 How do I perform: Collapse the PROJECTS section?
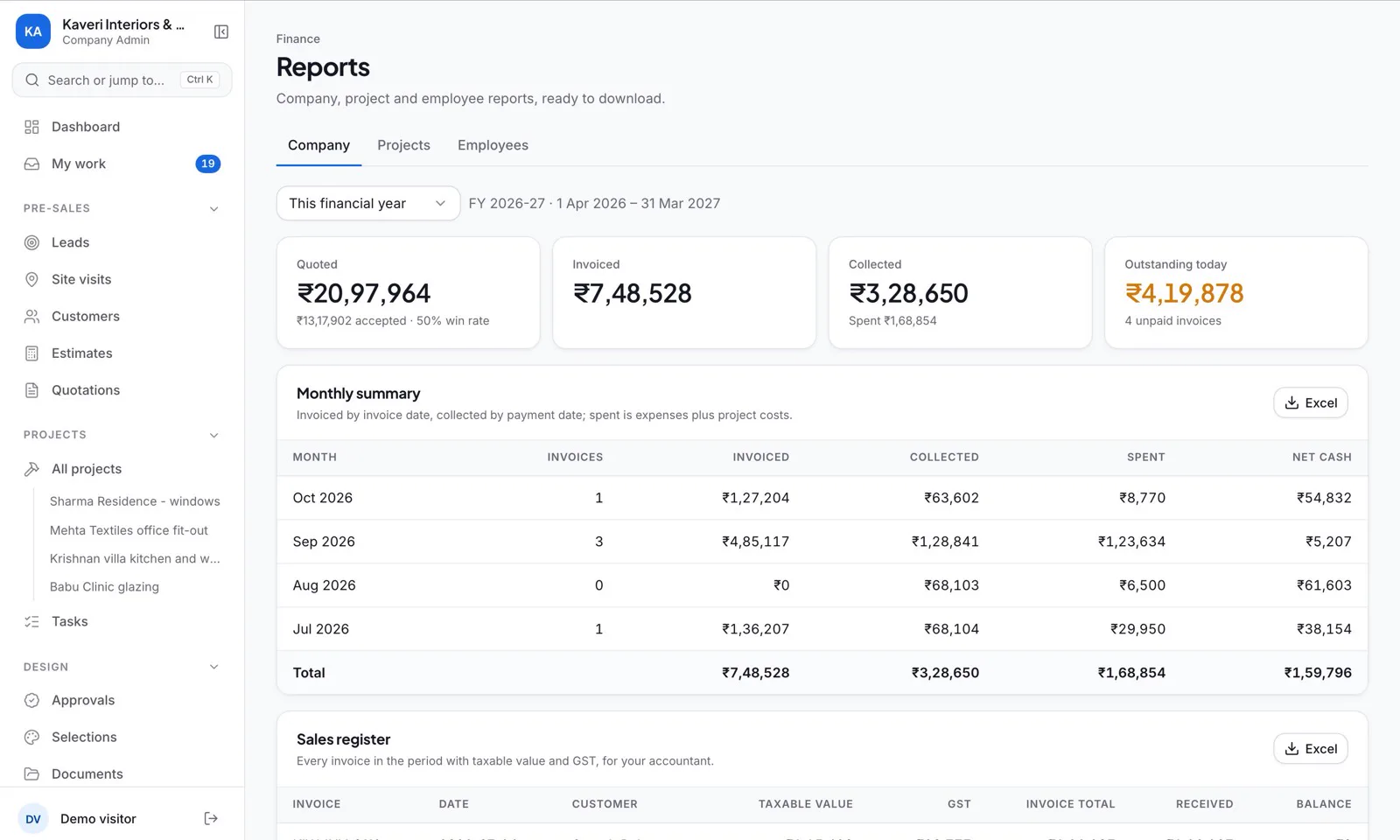click(x=214, y=435)
